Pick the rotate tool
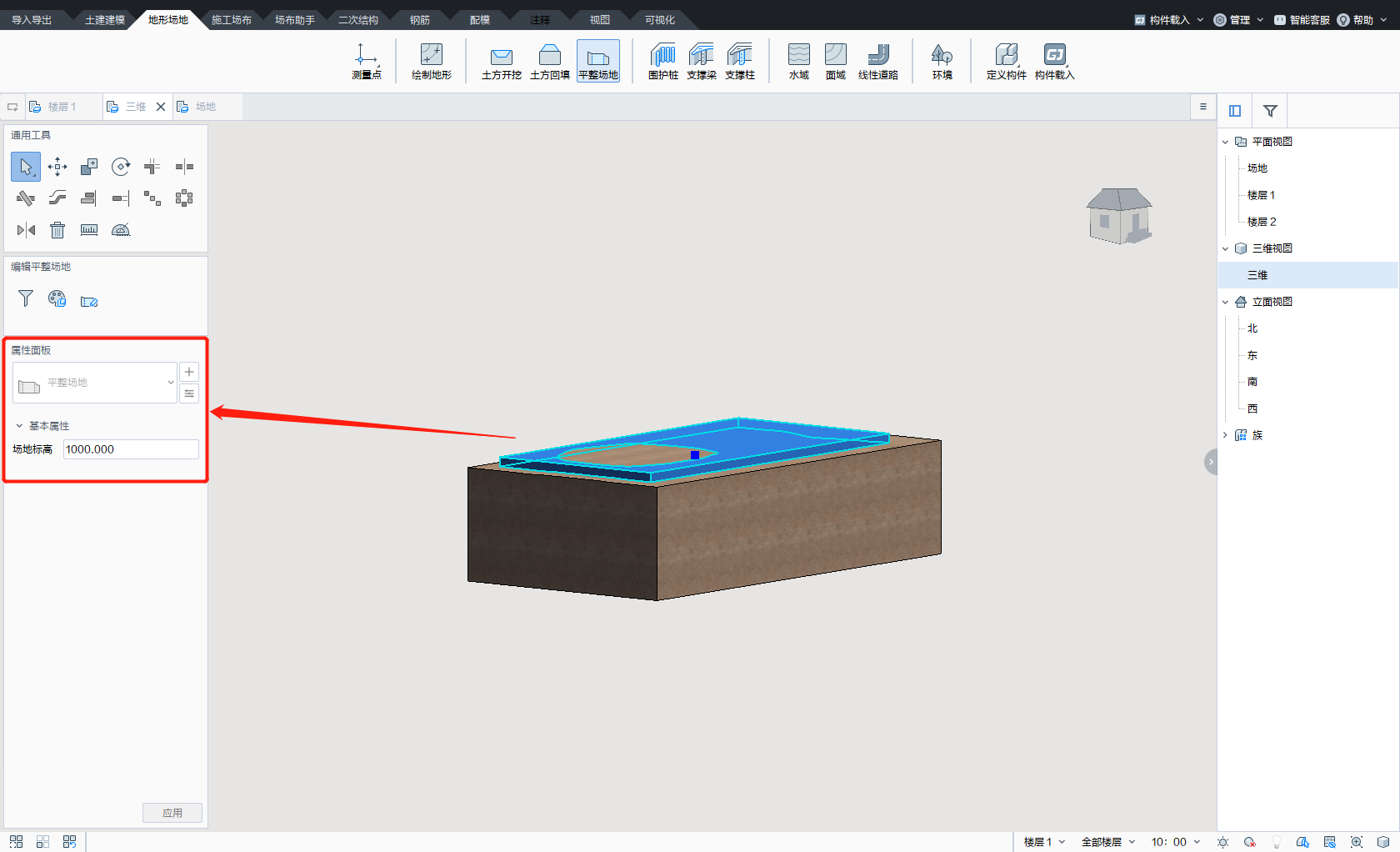The height and width of the screenshot is (852, 1400). [x=121, y=167]
